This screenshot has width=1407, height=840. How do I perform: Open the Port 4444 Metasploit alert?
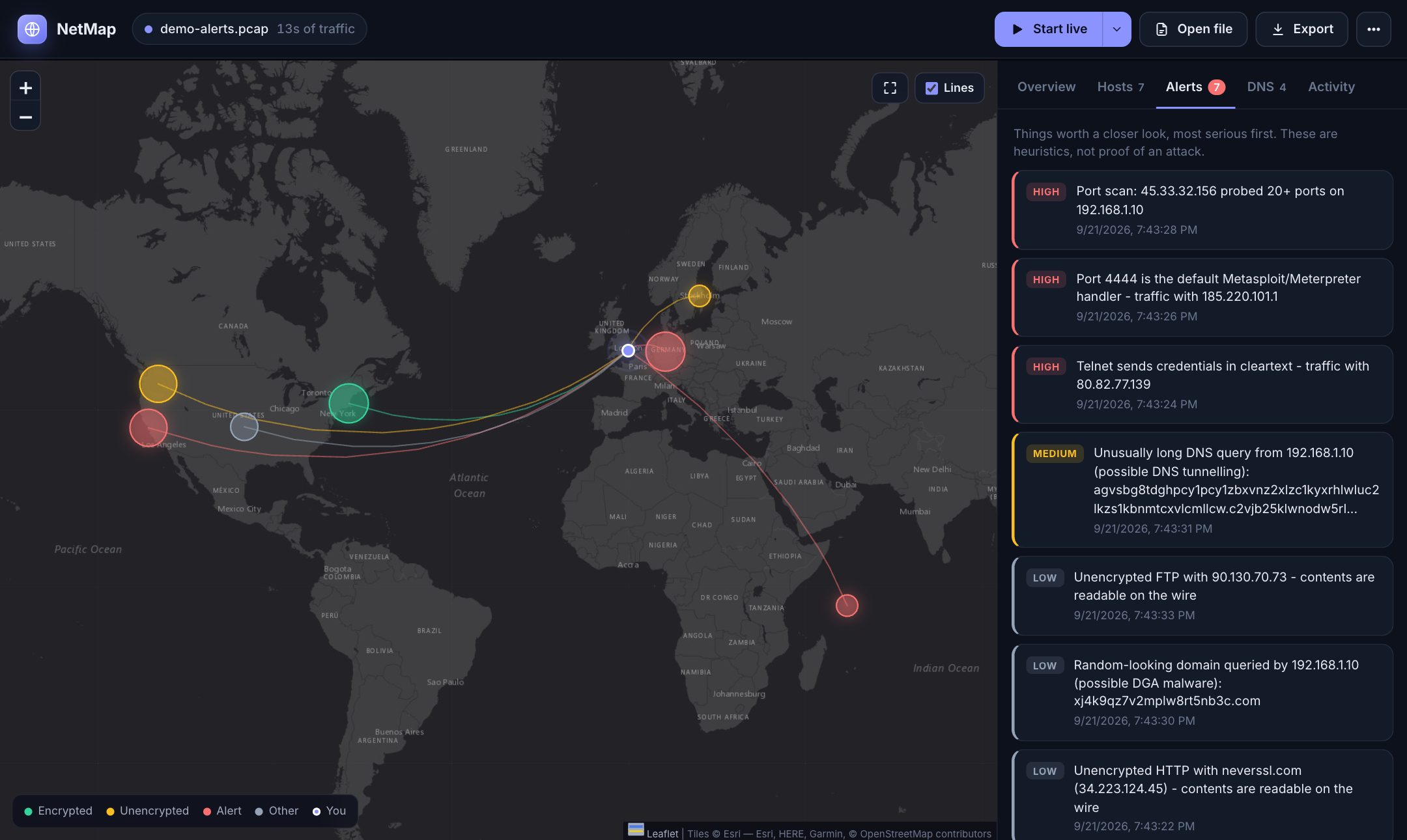point(1202,298)
